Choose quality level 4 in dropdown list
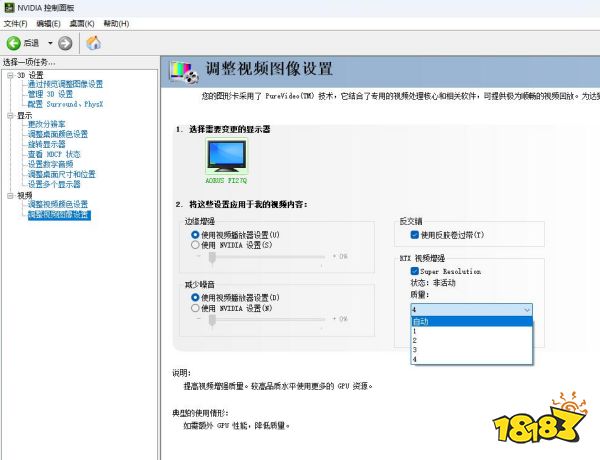 coord(471,359)
